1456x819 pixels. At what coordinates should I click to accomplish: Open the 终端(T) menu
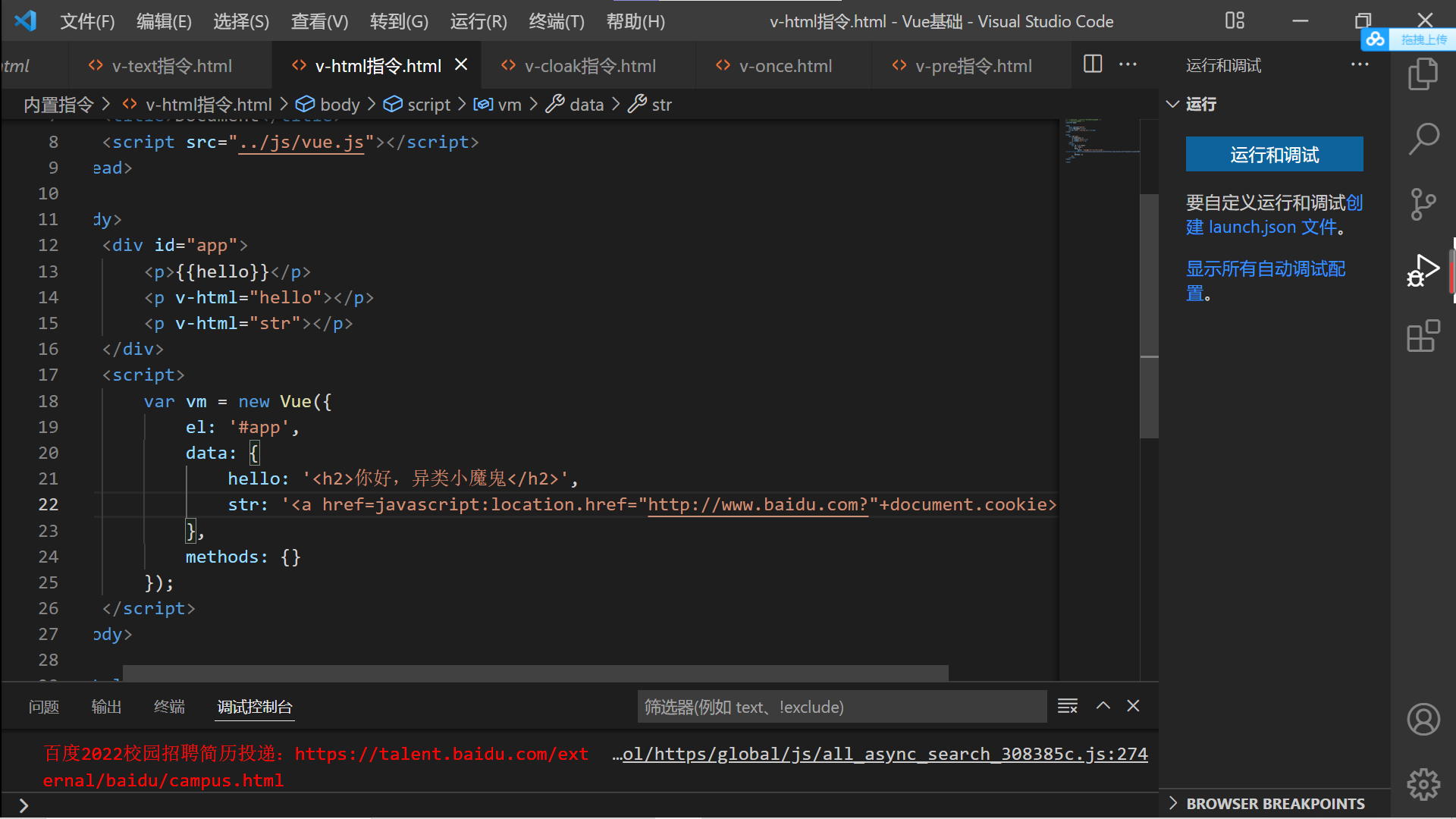point(557,21)
